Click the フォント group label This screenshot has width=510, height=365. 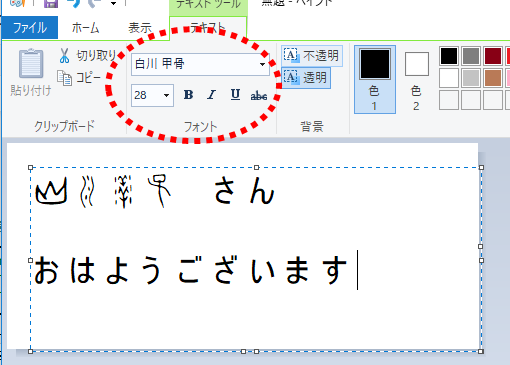(x=201, y=127)
